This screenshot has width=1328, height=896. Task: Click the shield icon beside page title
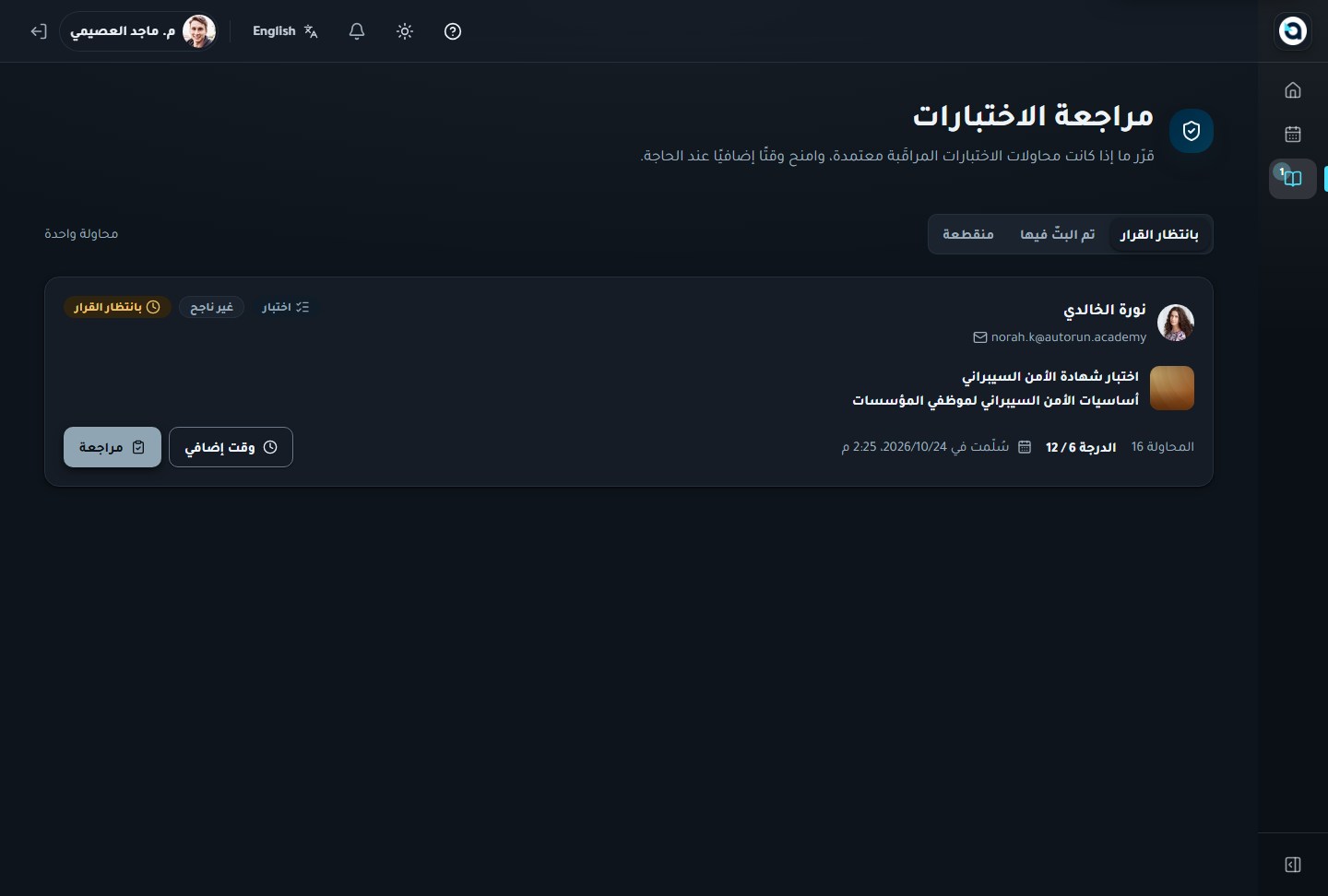click(x=1192, y=131)
